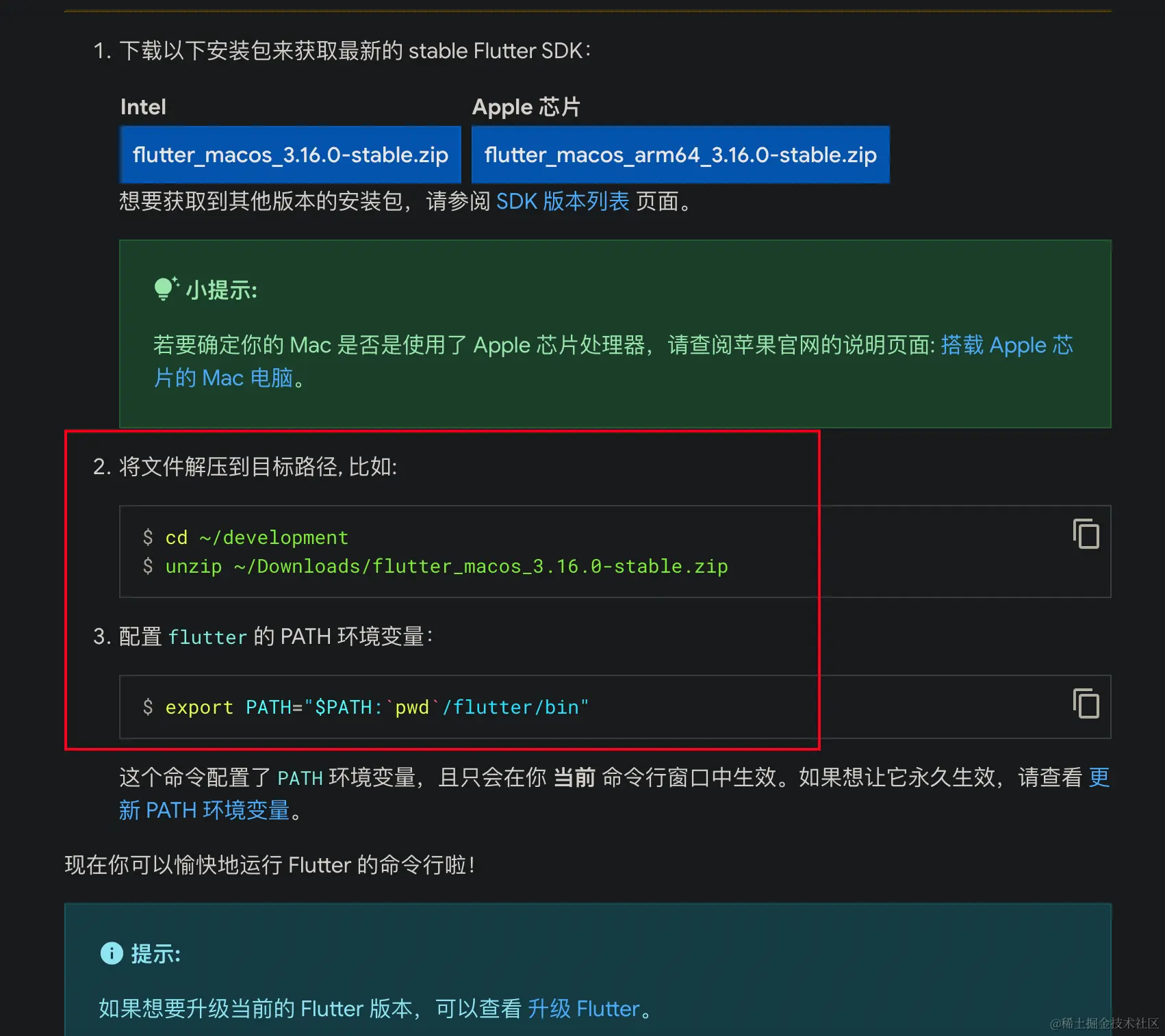The height and width of the screenshot is (1036, 1165).
Task: Copy the export PATH command
Action: click(1086, 703)
